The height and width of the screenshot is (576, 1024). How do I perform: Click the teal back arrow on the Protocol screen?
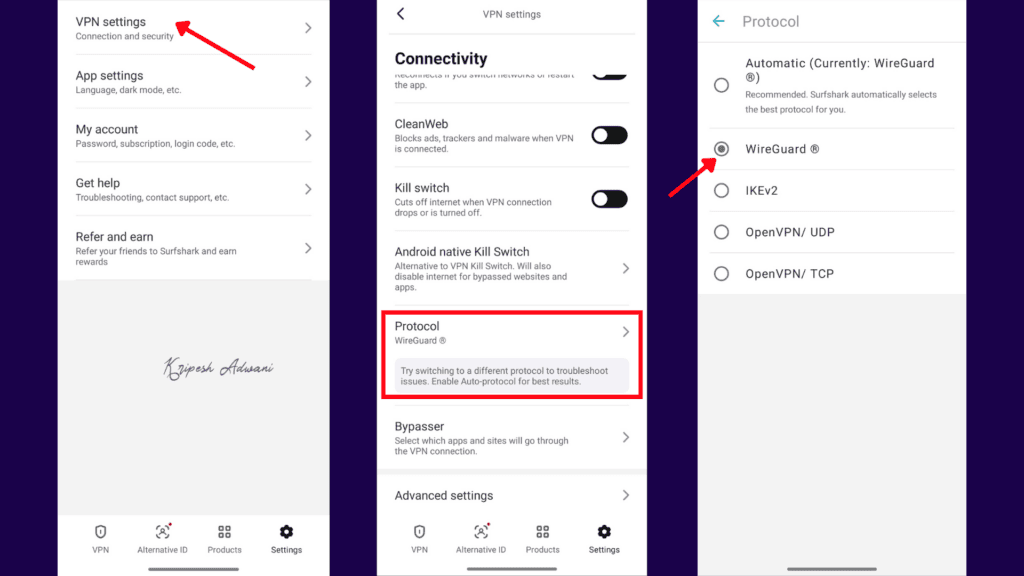point(718,21)
